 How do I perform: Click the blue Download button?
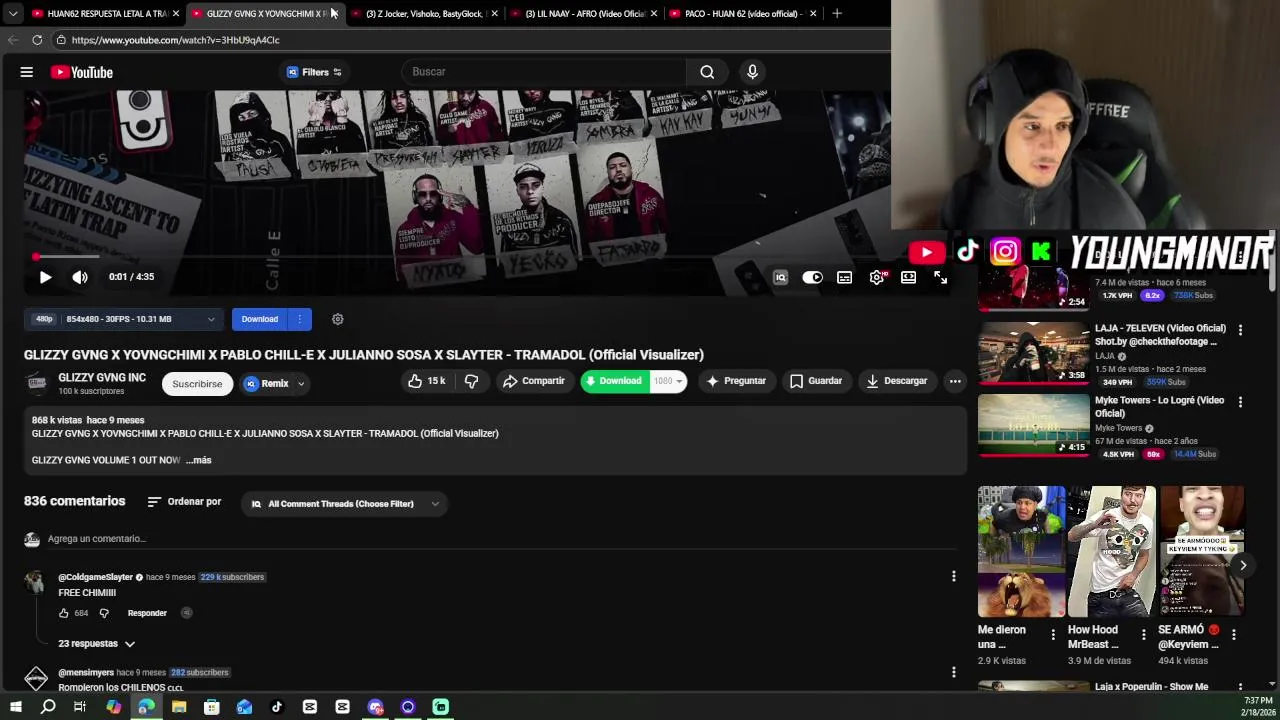click(260, 319)
